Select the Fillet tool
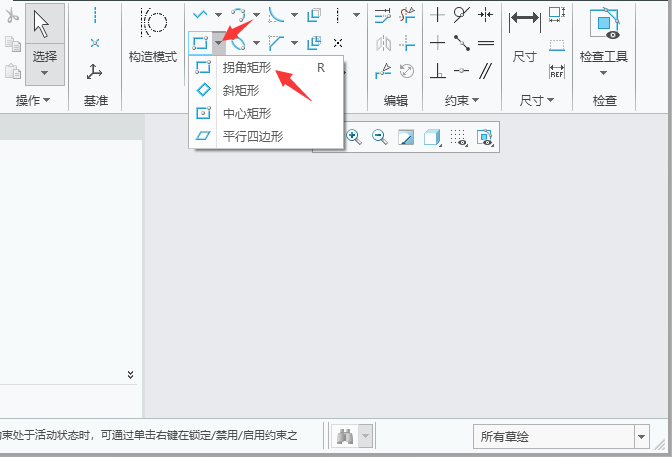This screenshot has width=672, height=457. point(276,15)
